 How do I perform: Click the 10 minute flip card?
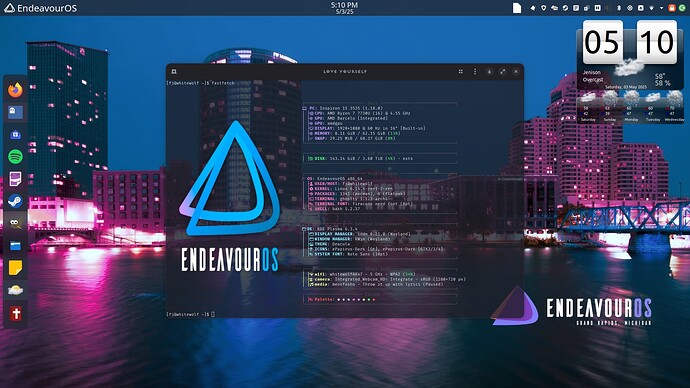(657, 42)
